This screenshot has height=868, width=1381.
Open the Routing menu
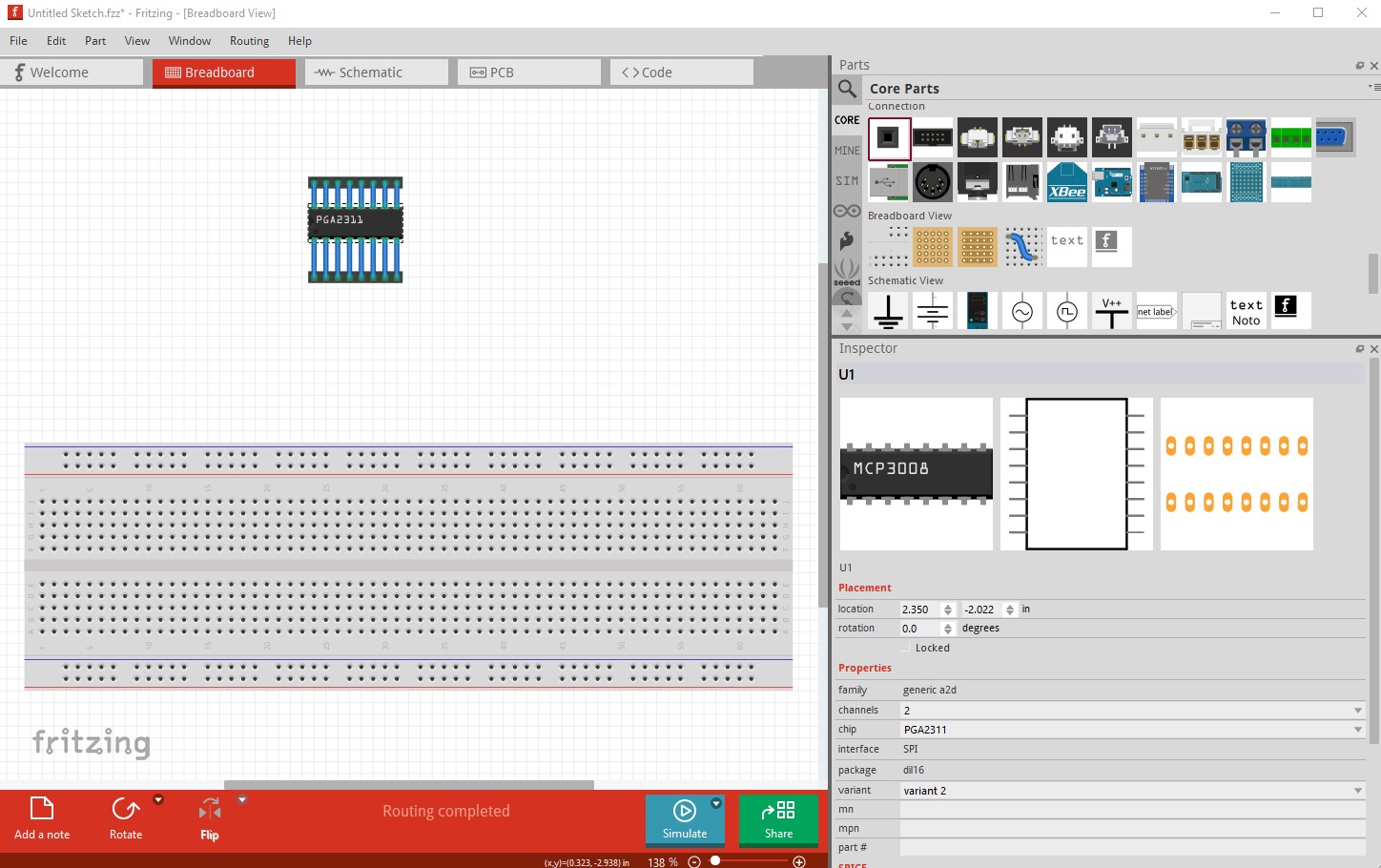(249, 41)
